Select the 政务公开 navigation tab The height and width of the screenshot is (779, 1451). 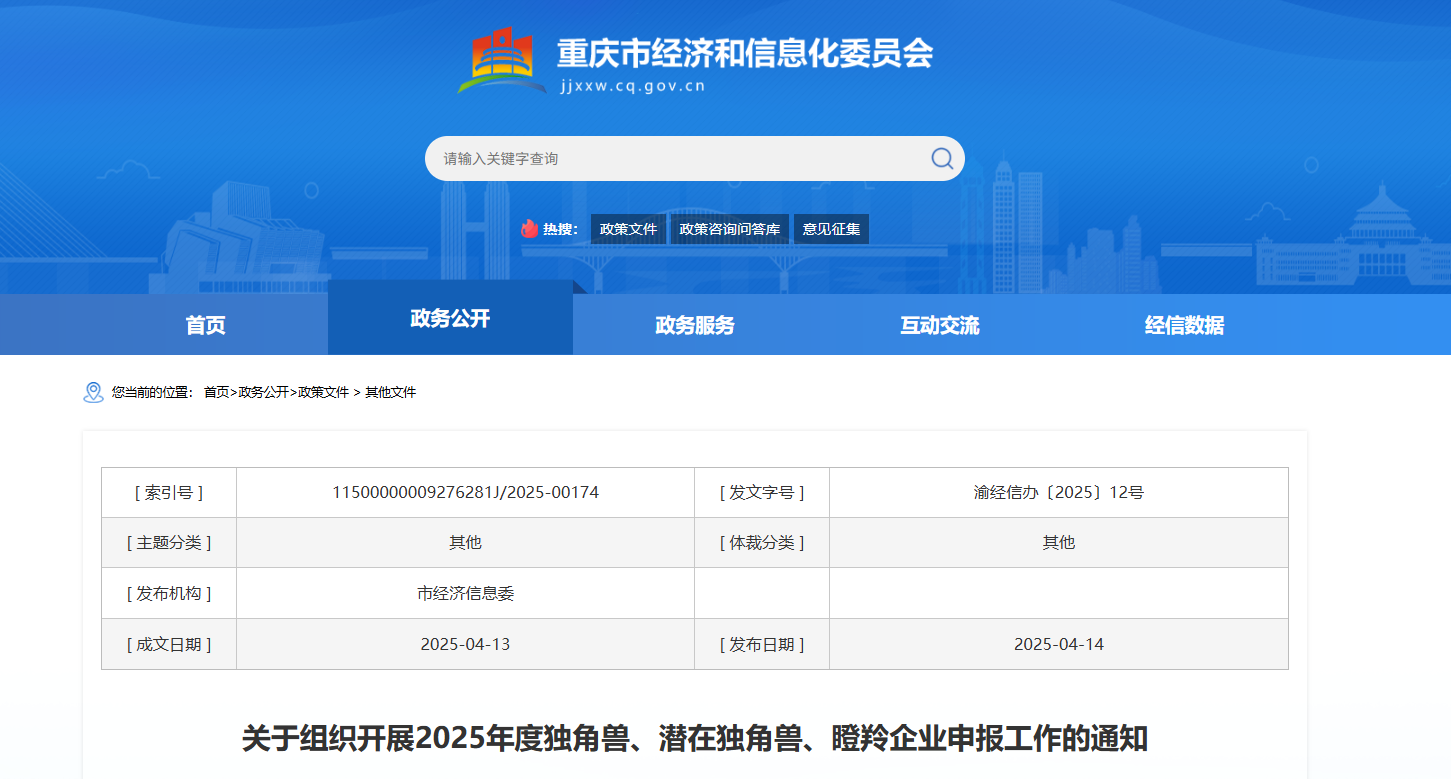[450, 319]
